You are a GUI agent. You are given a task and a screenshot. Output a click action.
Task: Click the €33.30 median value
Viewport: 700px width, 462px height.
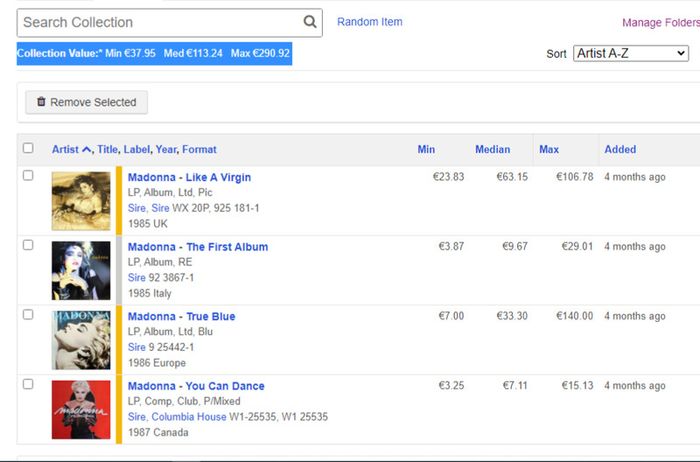click(512, 316)
